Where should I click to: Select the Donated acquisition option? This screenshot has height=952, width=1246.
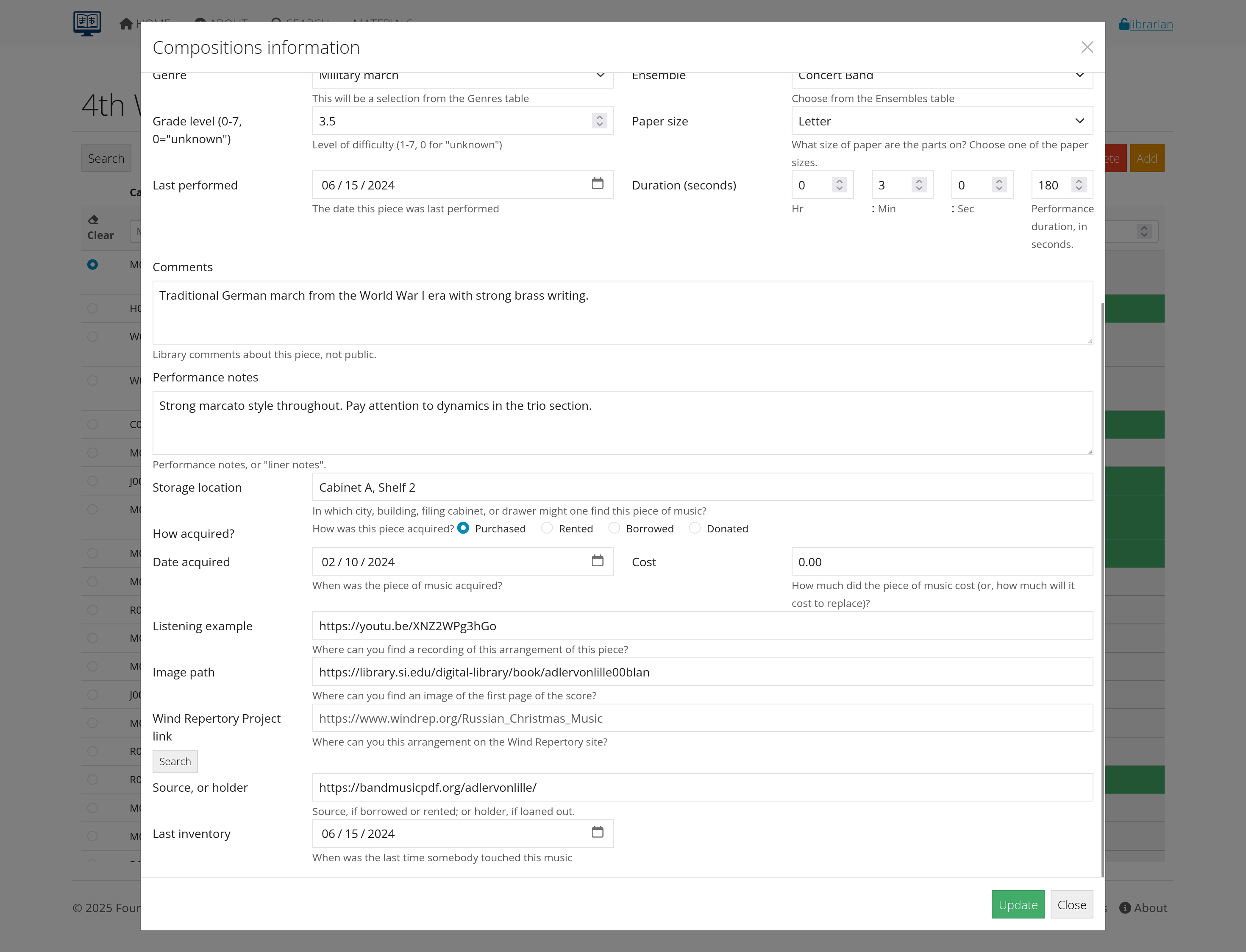[694, 528]
